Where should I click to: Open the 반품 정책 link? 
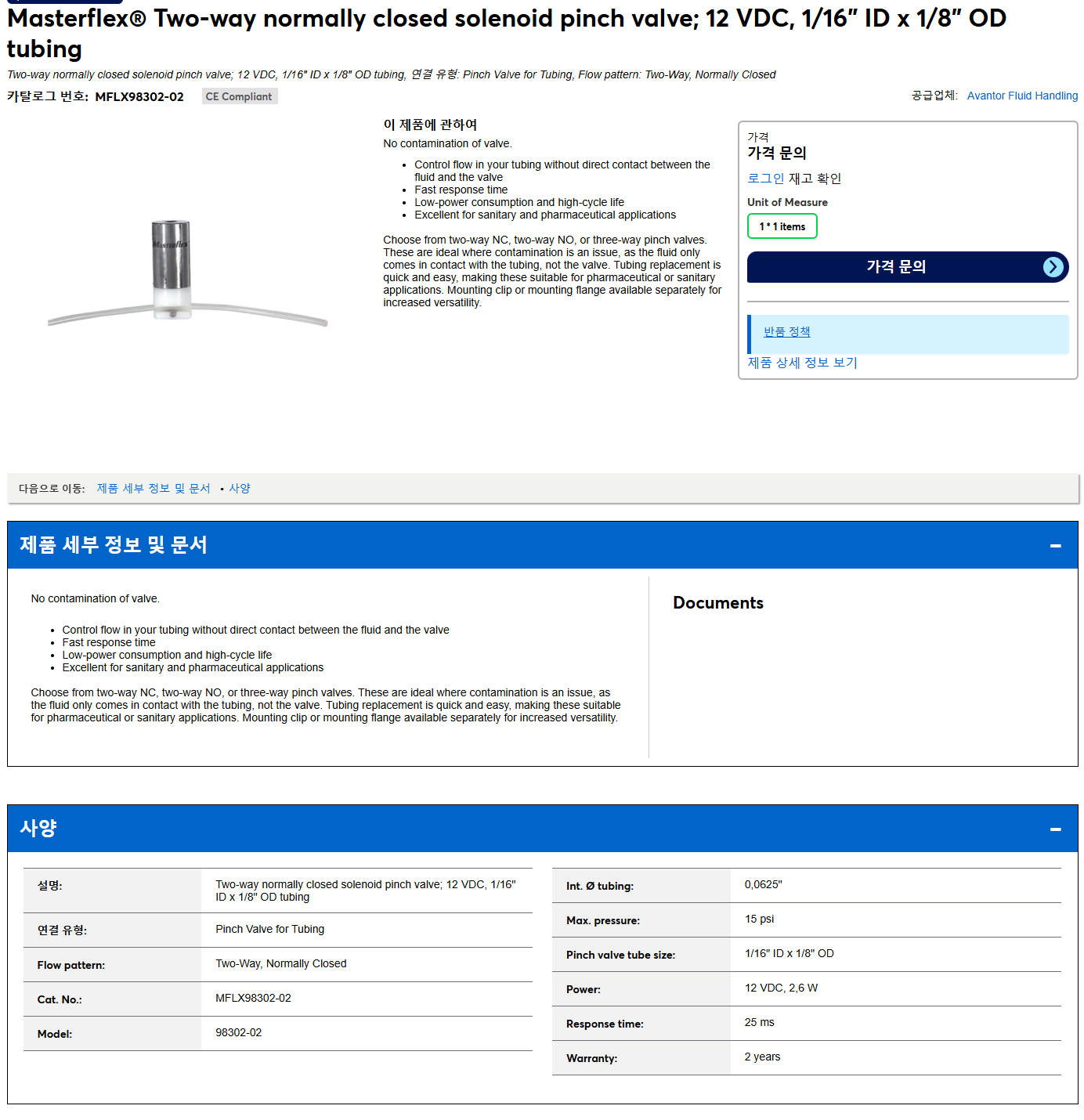(x=786, y=332)
